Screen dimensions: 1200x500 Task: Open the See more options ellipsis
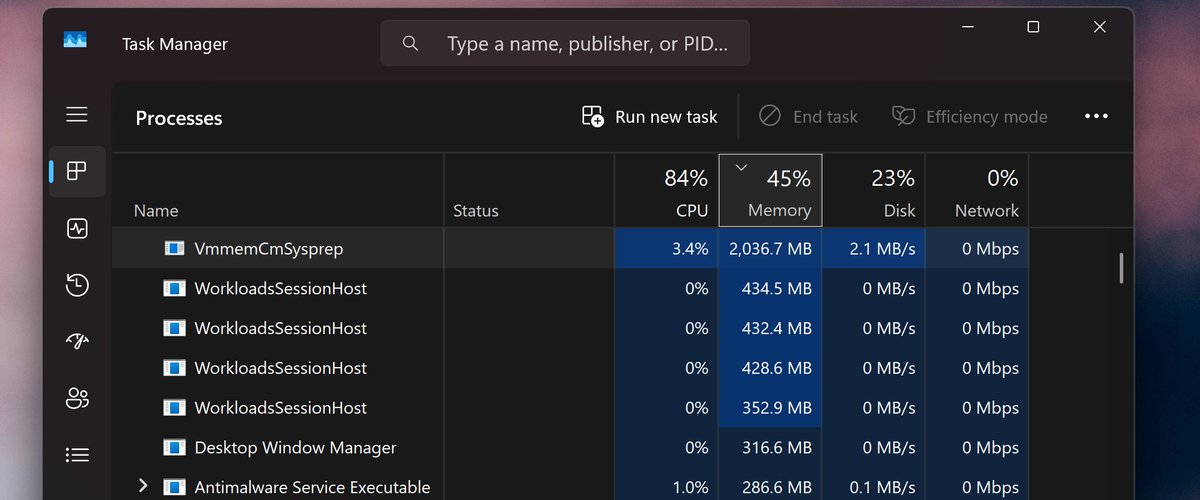(1096, 117)
